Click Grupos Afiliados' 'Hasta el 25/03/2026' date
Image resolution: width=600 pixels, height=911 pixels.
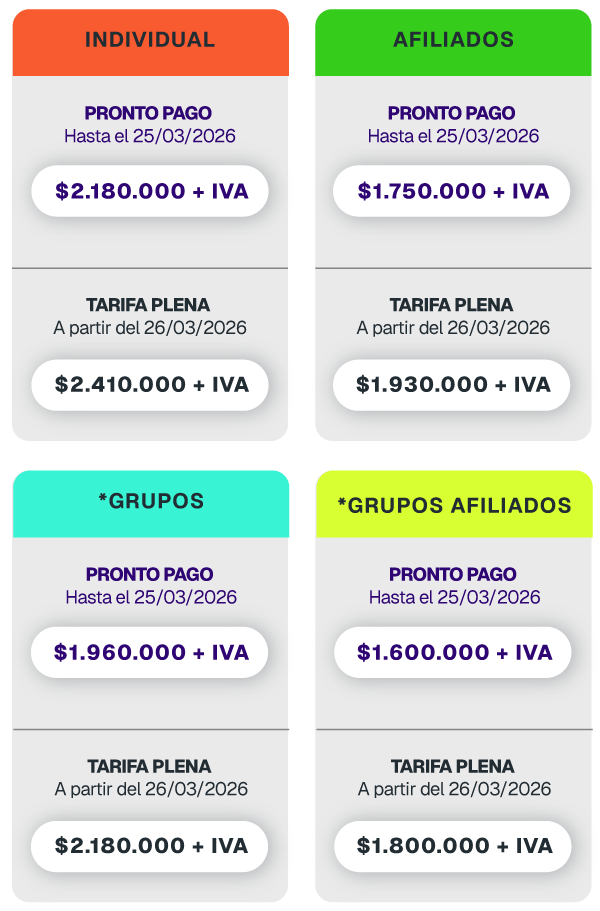pyautogui.click(x=454, y=597)
